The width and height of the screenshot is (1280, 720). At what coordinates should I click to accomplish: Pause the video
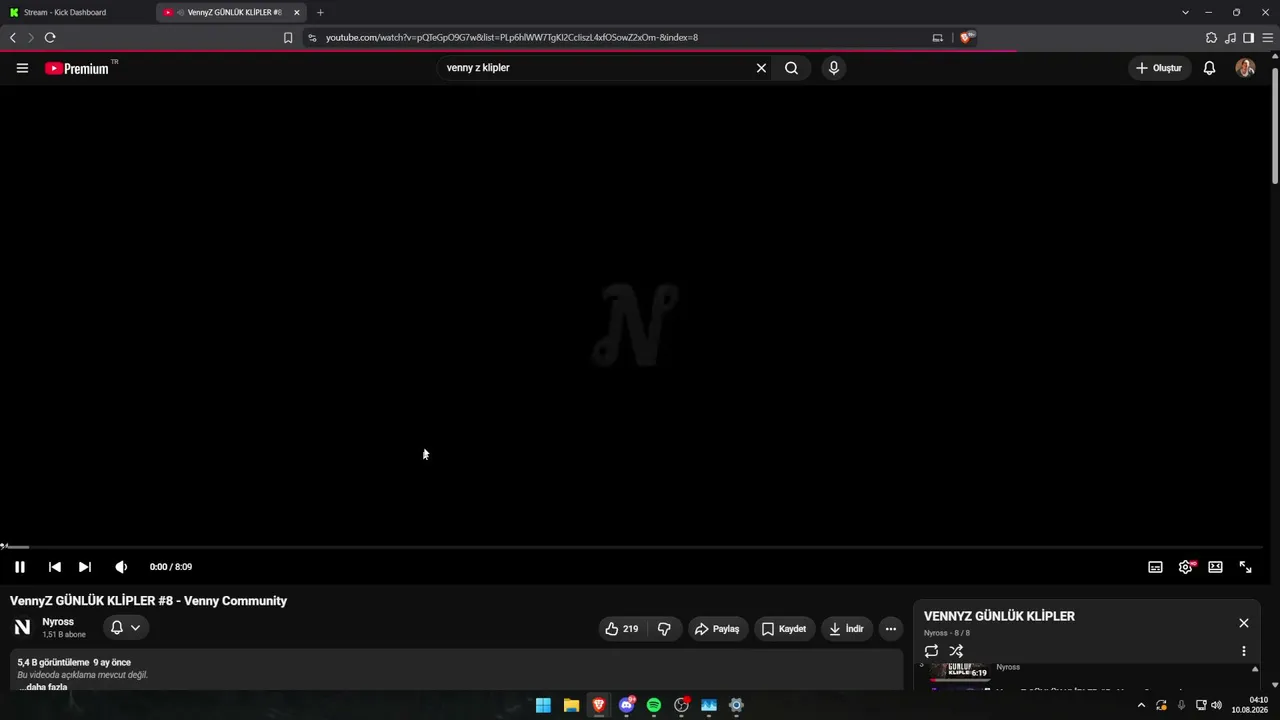(x=19, y=567)
